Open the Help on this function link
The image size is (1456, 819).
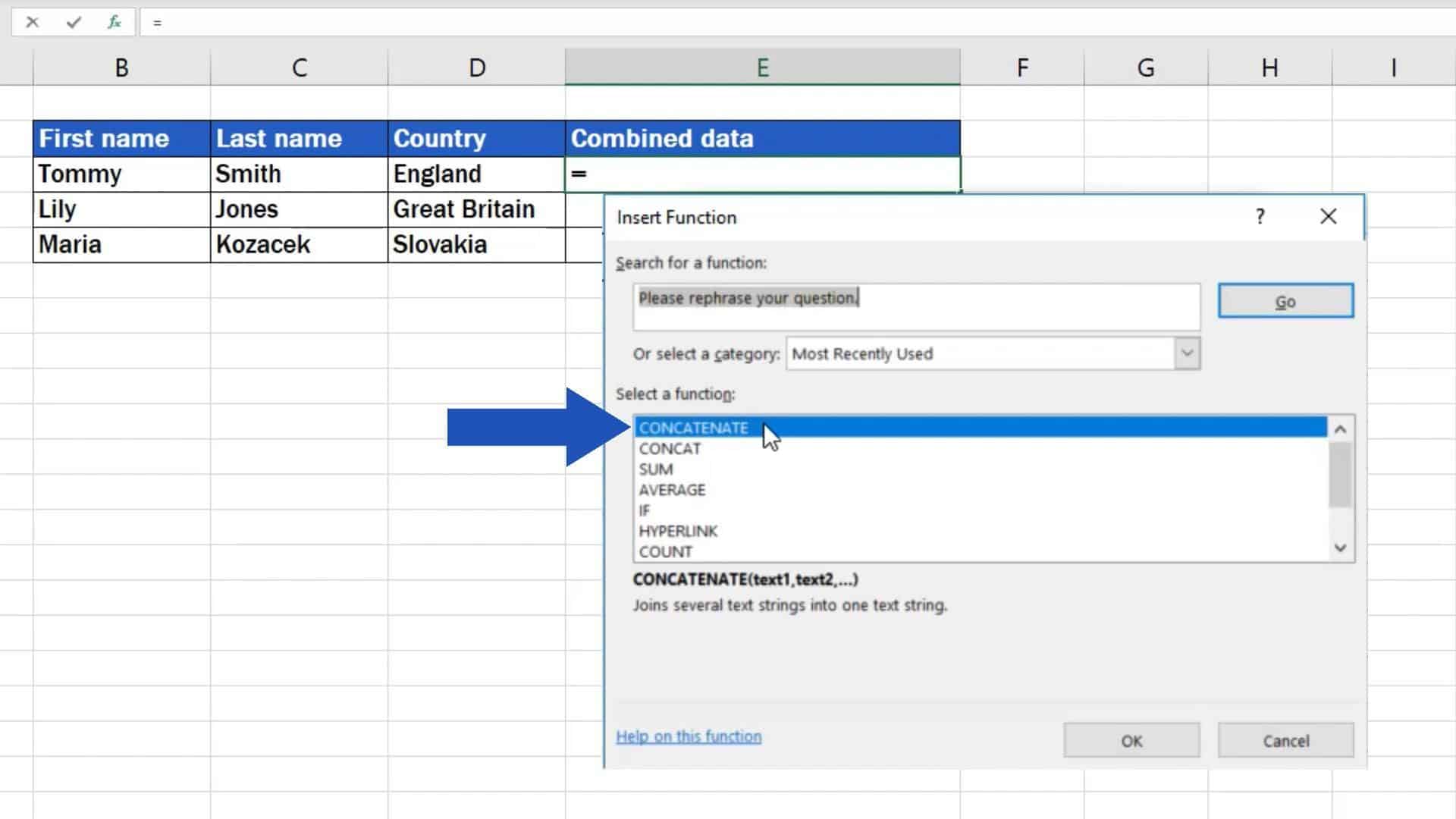pyautogui.click(x=689, y=736)
